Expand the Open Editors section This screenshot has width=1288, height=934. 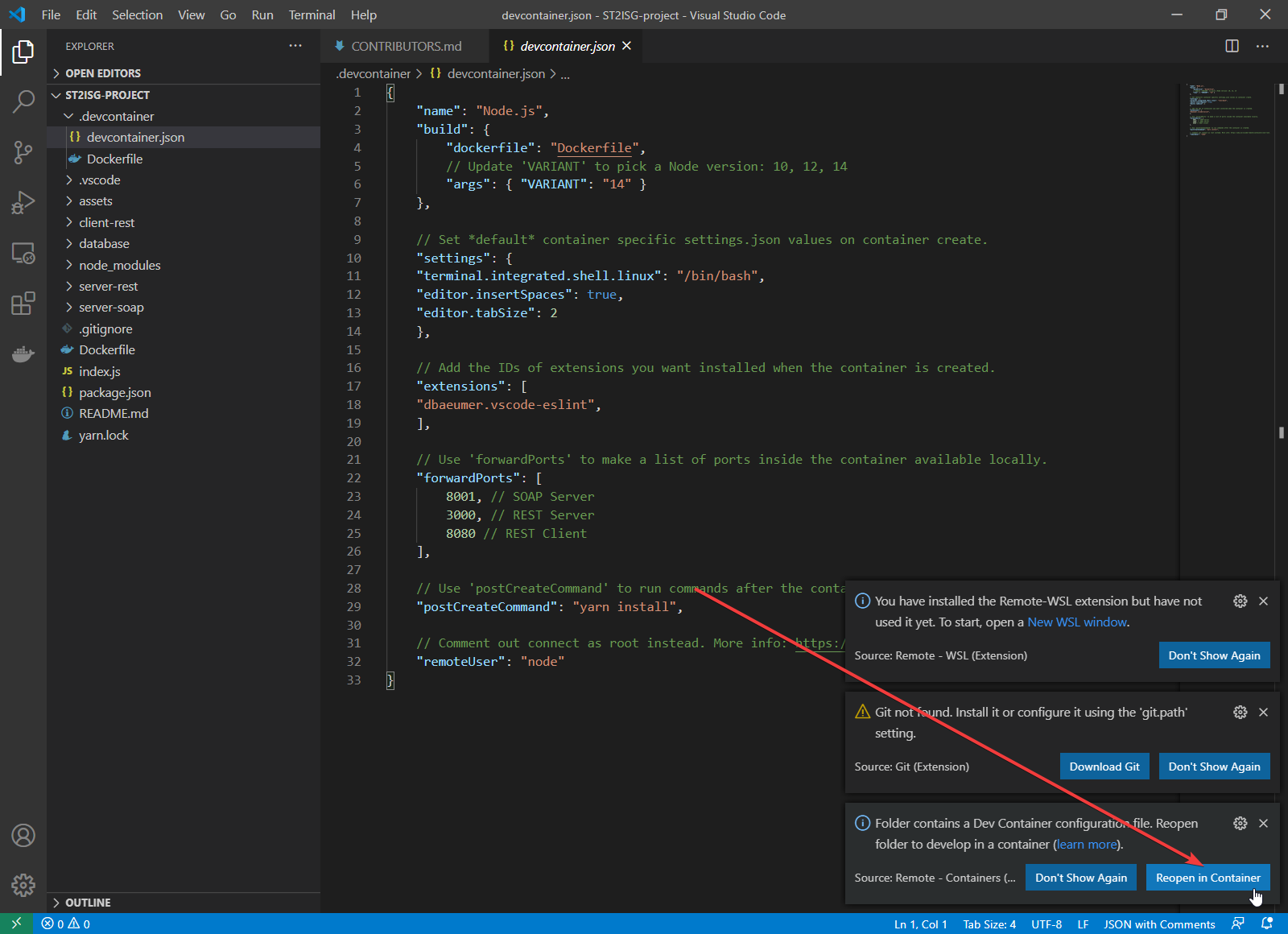[184, 73]
